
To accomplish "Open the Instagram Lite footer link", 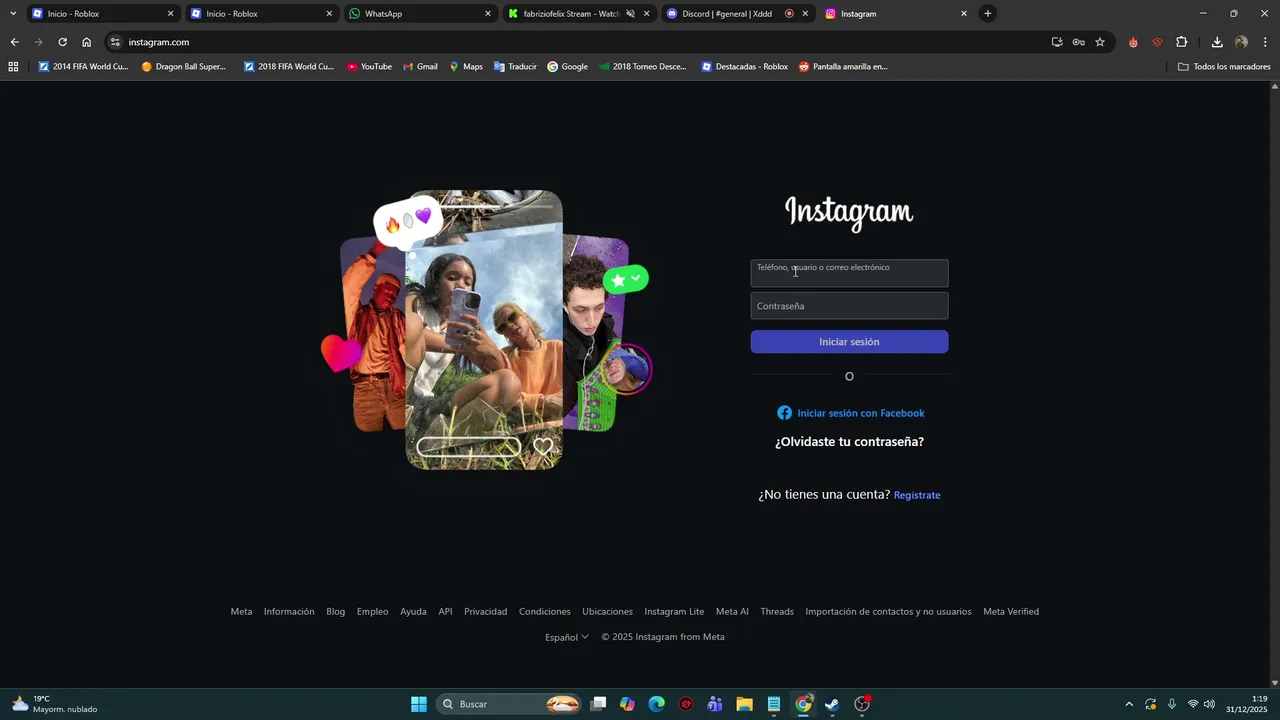I will coord(674,612).
